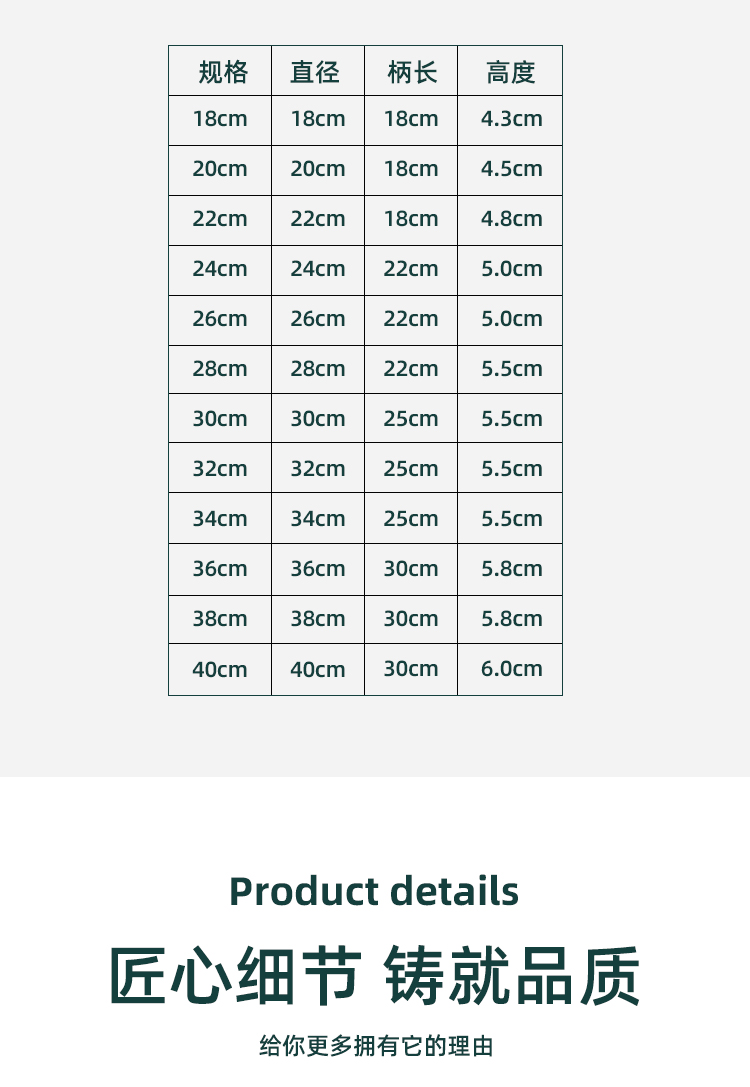Click the 直径 column header
Image resolution: width=750 pixels, height=1087 pixels.
pos(316,72)
